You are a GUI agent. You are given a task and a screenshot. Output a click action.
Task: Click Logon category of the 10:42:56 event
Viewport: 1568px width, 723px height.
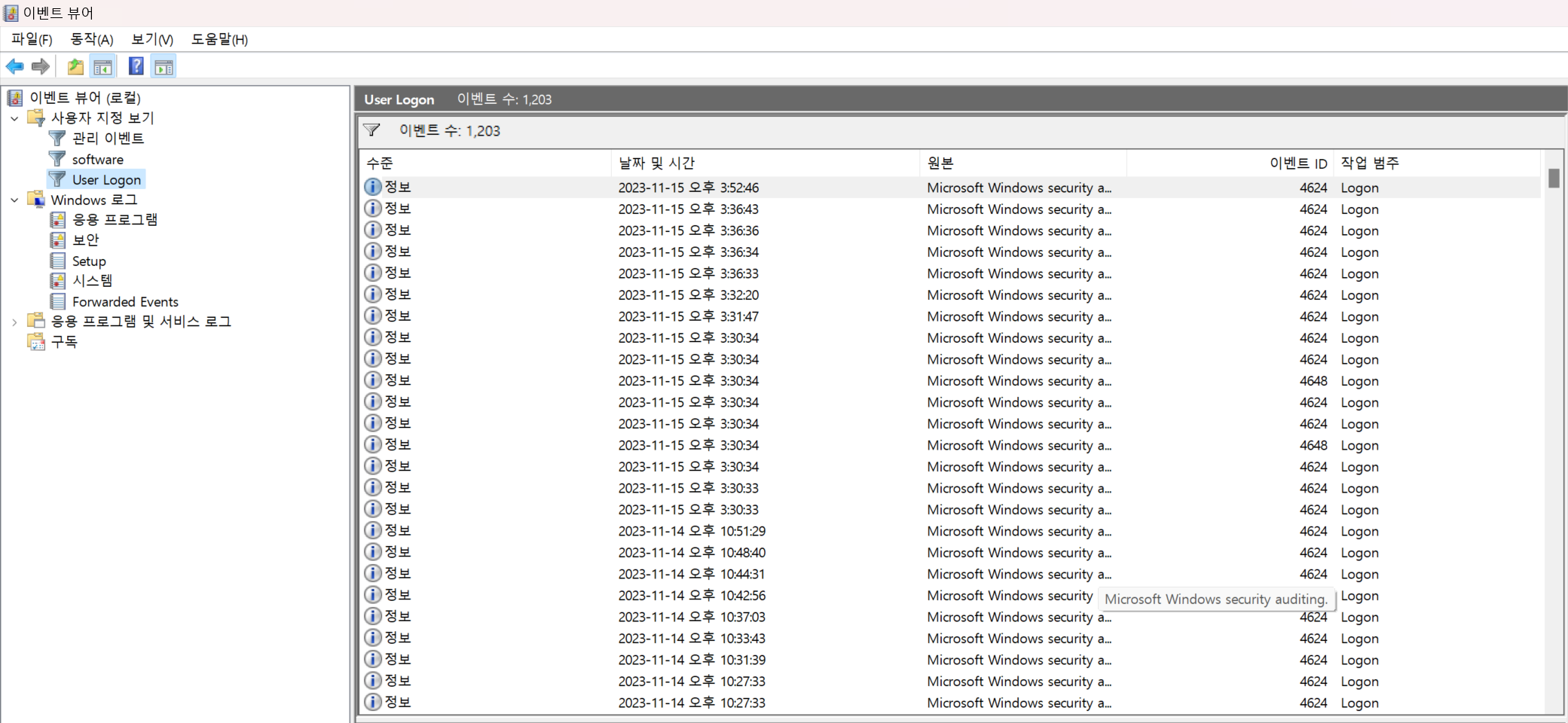coord(1359,596)
